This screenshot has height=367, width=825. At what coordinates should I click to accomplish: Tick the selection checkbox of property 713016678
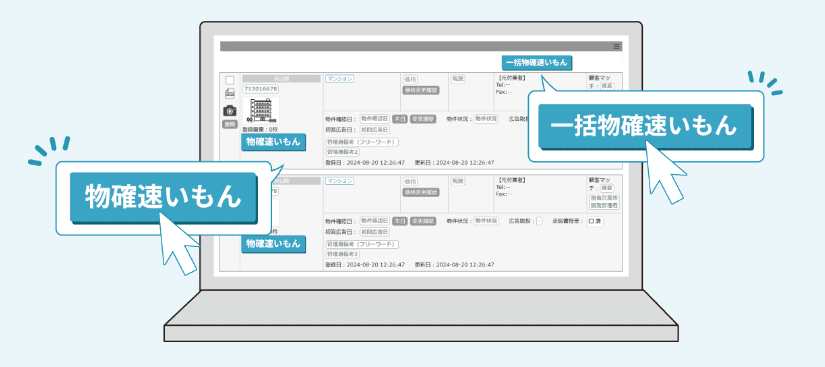tap(229, 80)
